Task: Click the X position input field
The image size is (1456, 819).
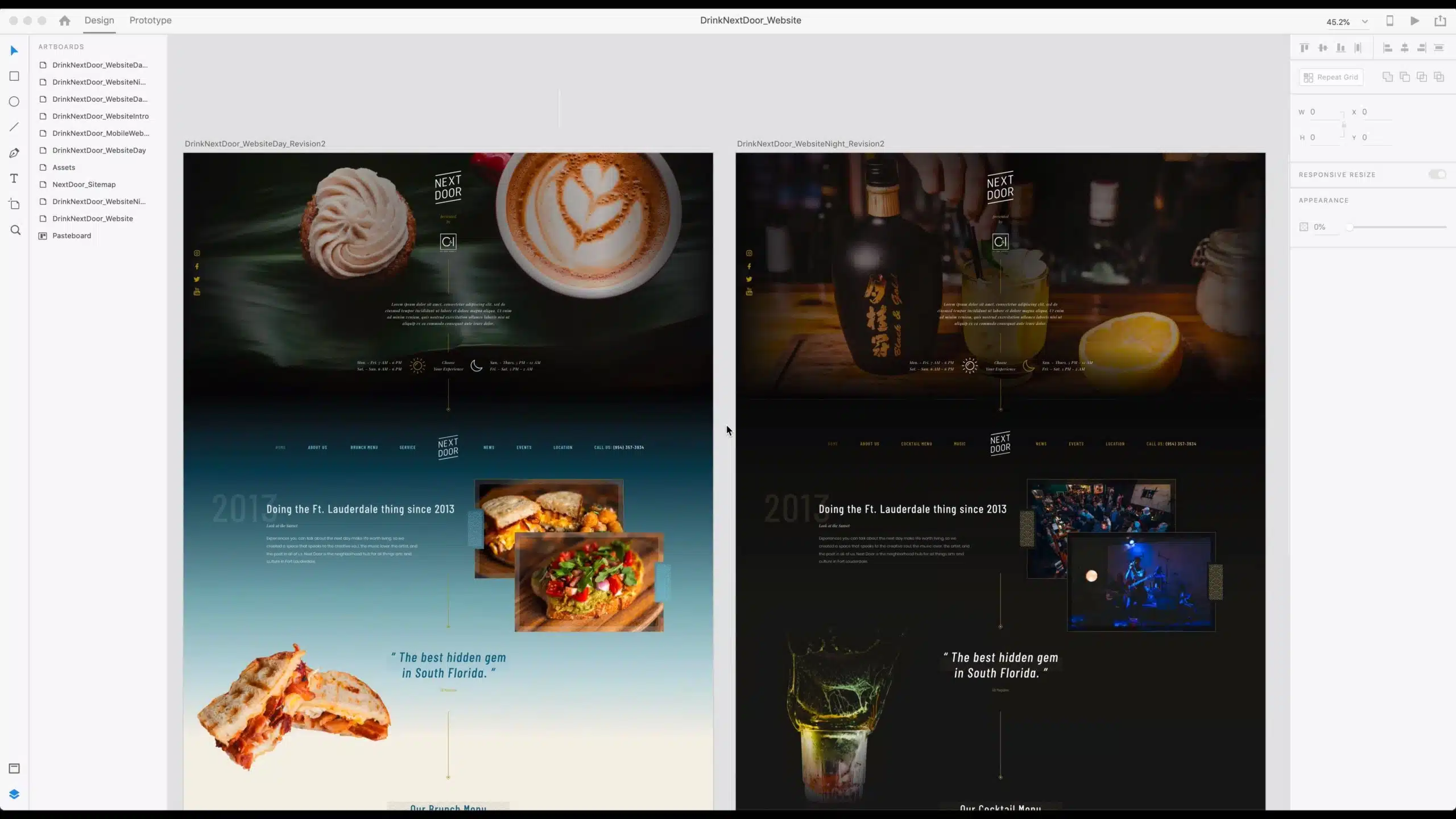Action: pyautogui.click(x=1377, y=112)
